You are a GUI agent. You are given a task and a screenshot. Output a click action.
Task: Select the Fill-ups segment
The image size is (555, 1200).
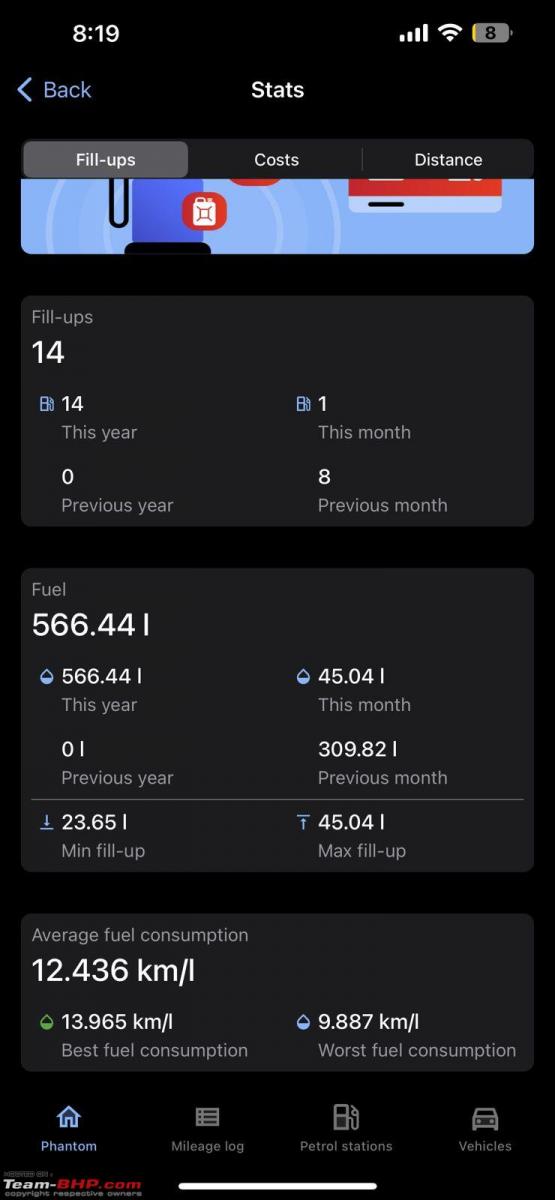coord(105,160)
